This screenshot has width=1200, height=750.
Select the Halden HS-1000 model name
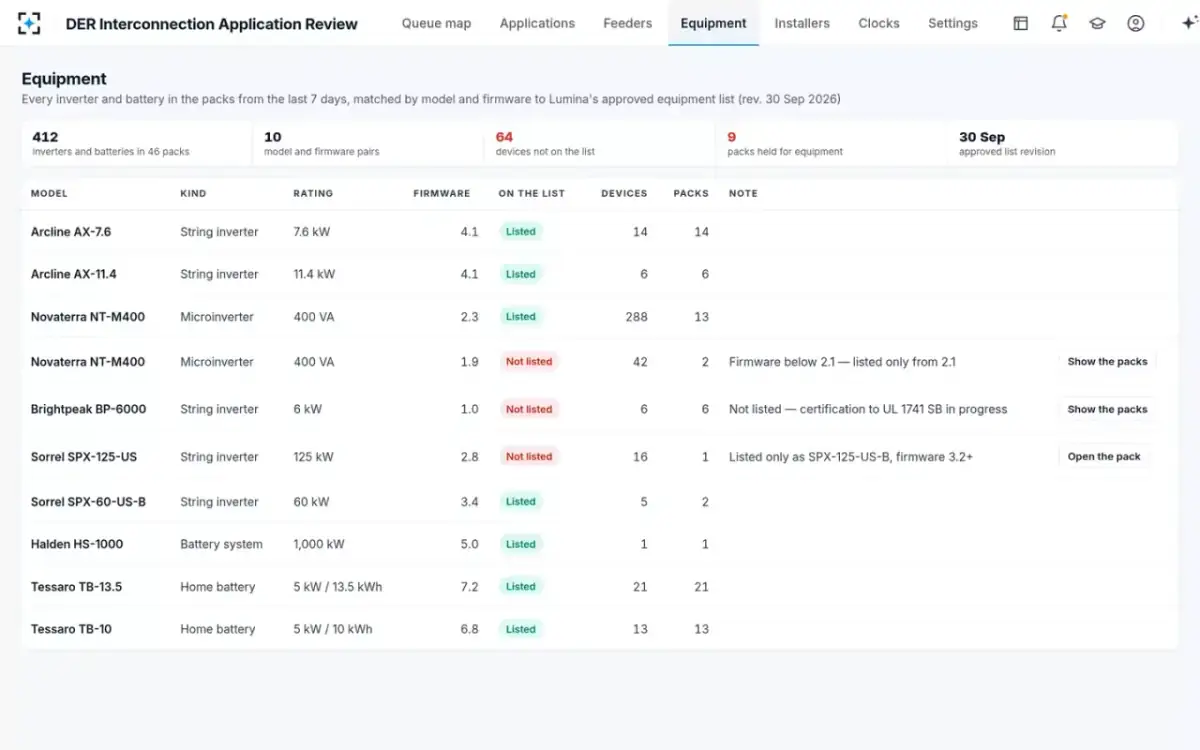click(x=77, y=545)
